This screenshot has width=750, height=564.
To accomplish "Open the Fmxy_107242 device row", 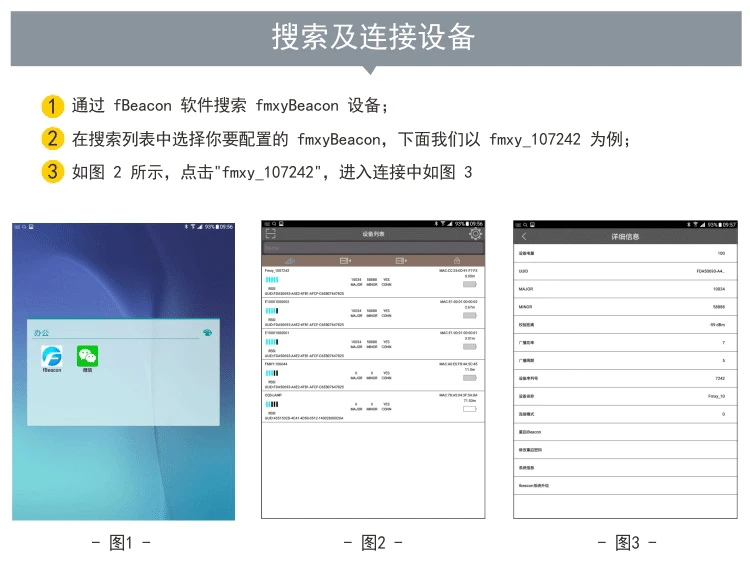I will pyautogui.click(x=373, y=282).
